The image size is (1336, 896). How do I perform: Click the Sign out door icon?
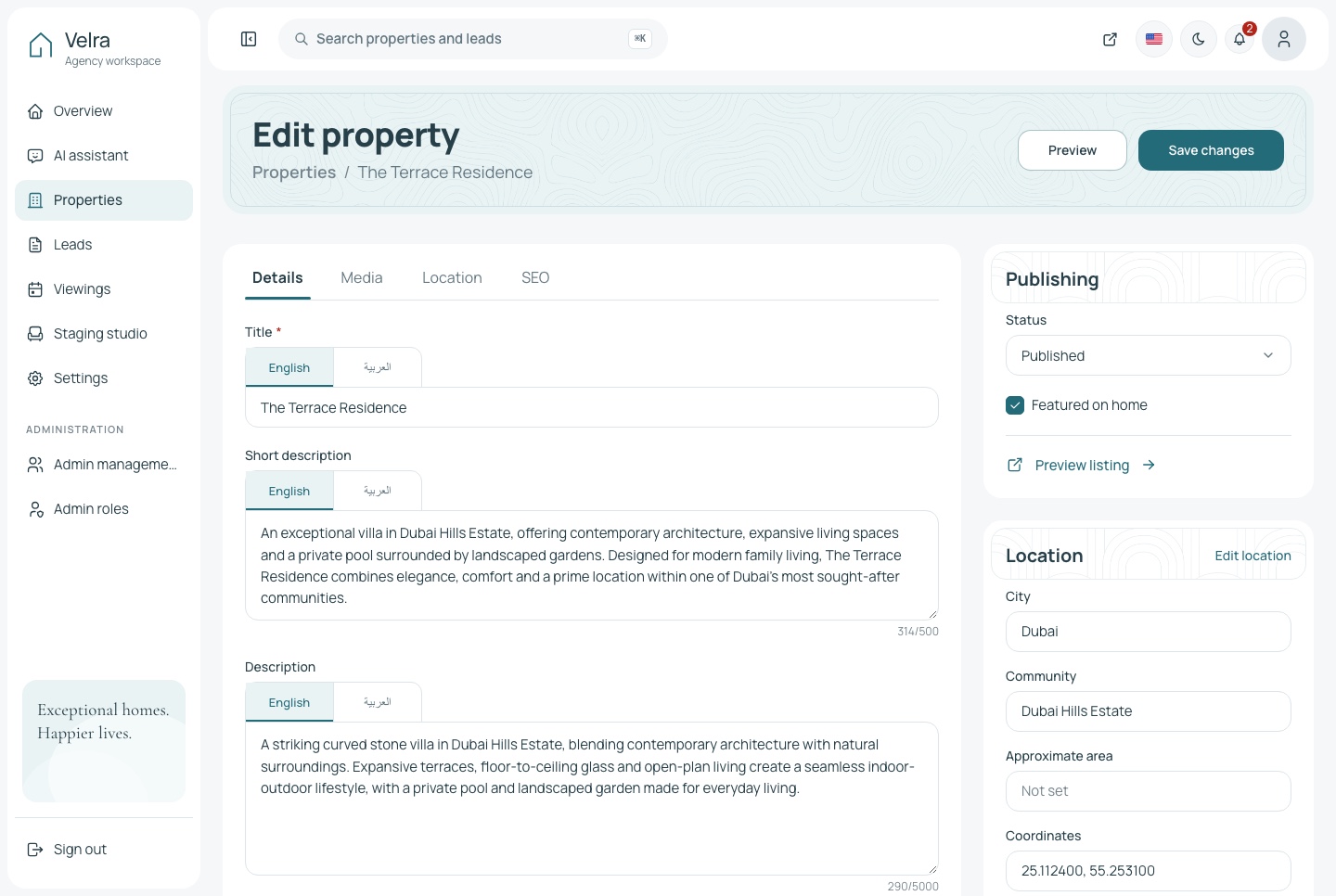35,850
